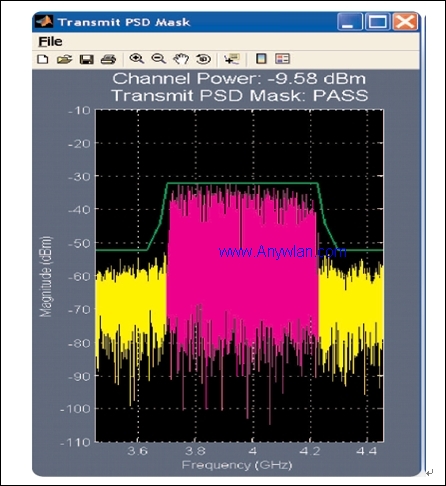Choose the data cursor tool

click(x=232, y=59)
